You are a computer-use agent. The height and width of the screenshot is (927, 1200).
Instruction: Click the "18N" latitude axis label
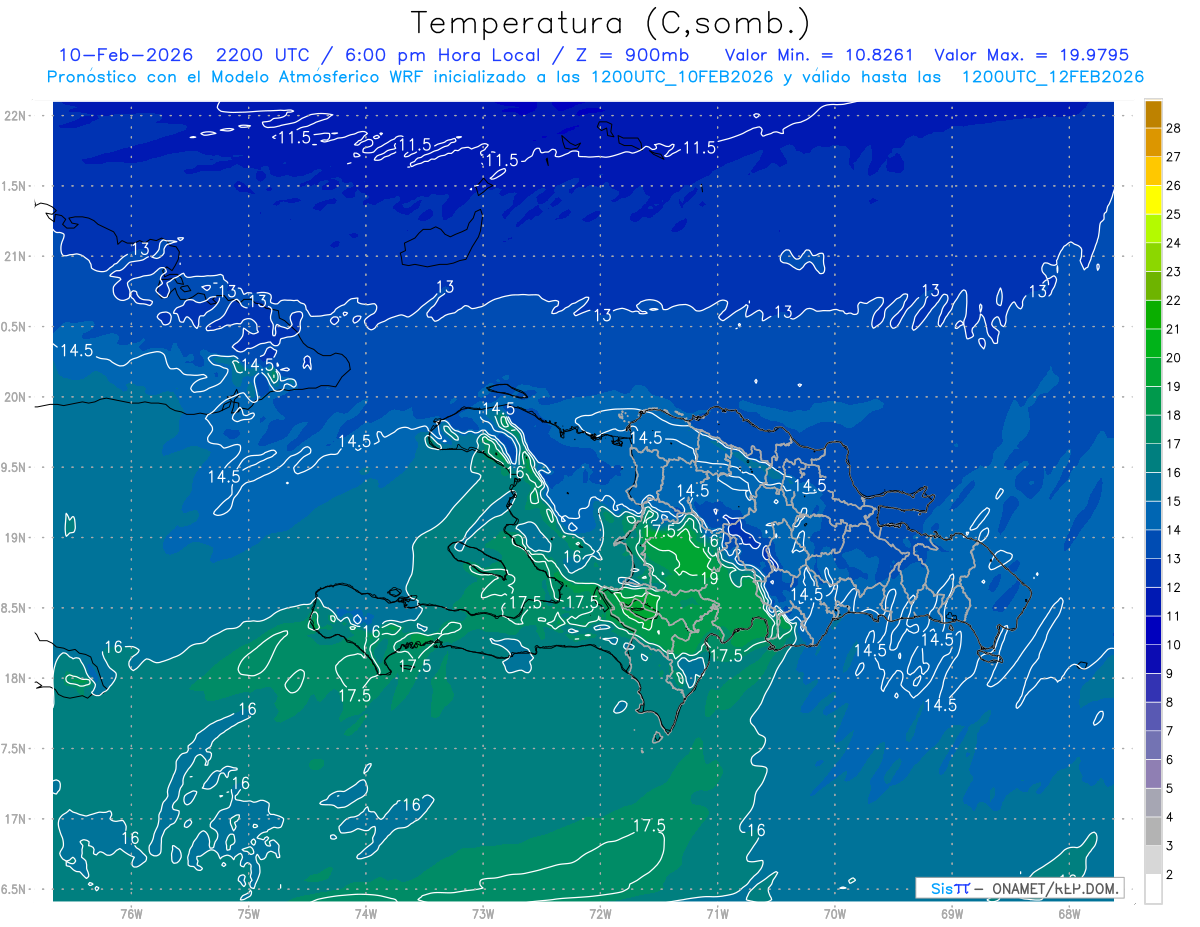click(x=14, y=679)
